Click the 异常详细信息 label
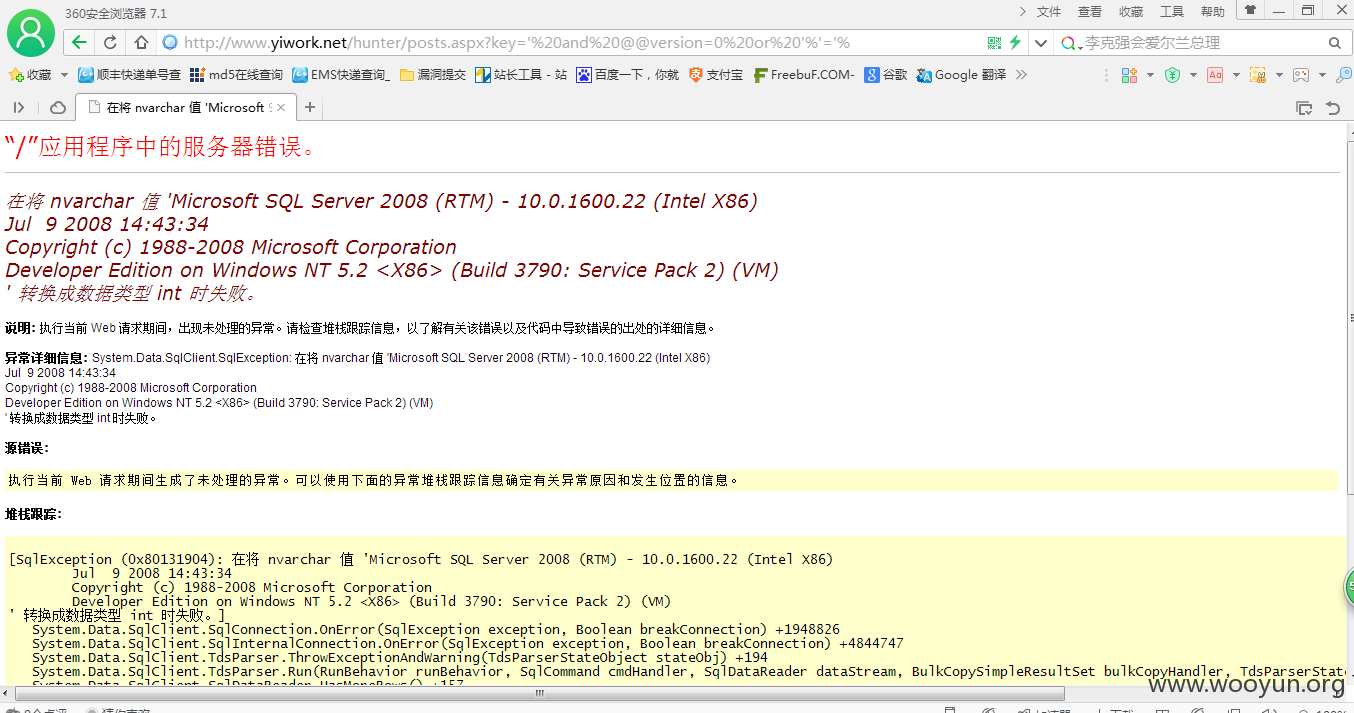Screen dimensions: 1354x713 pos(46,358)
